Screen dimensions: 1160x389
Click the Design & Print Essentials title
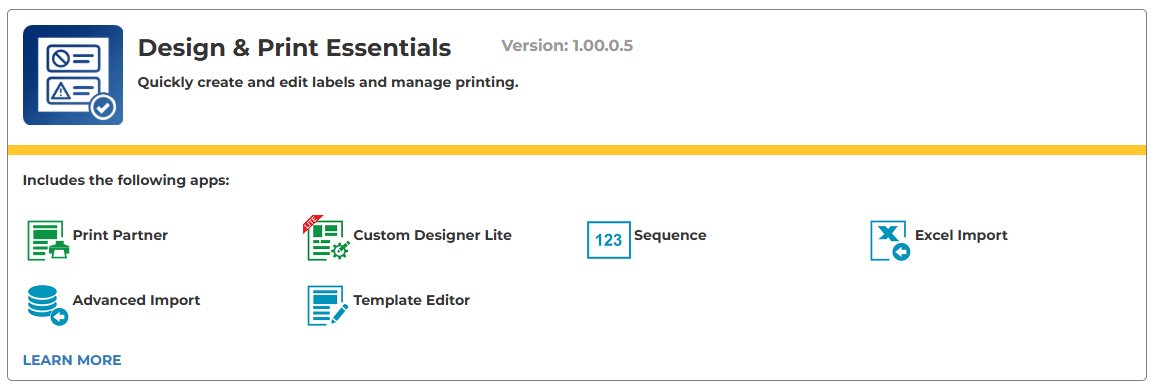click(294, 47)
